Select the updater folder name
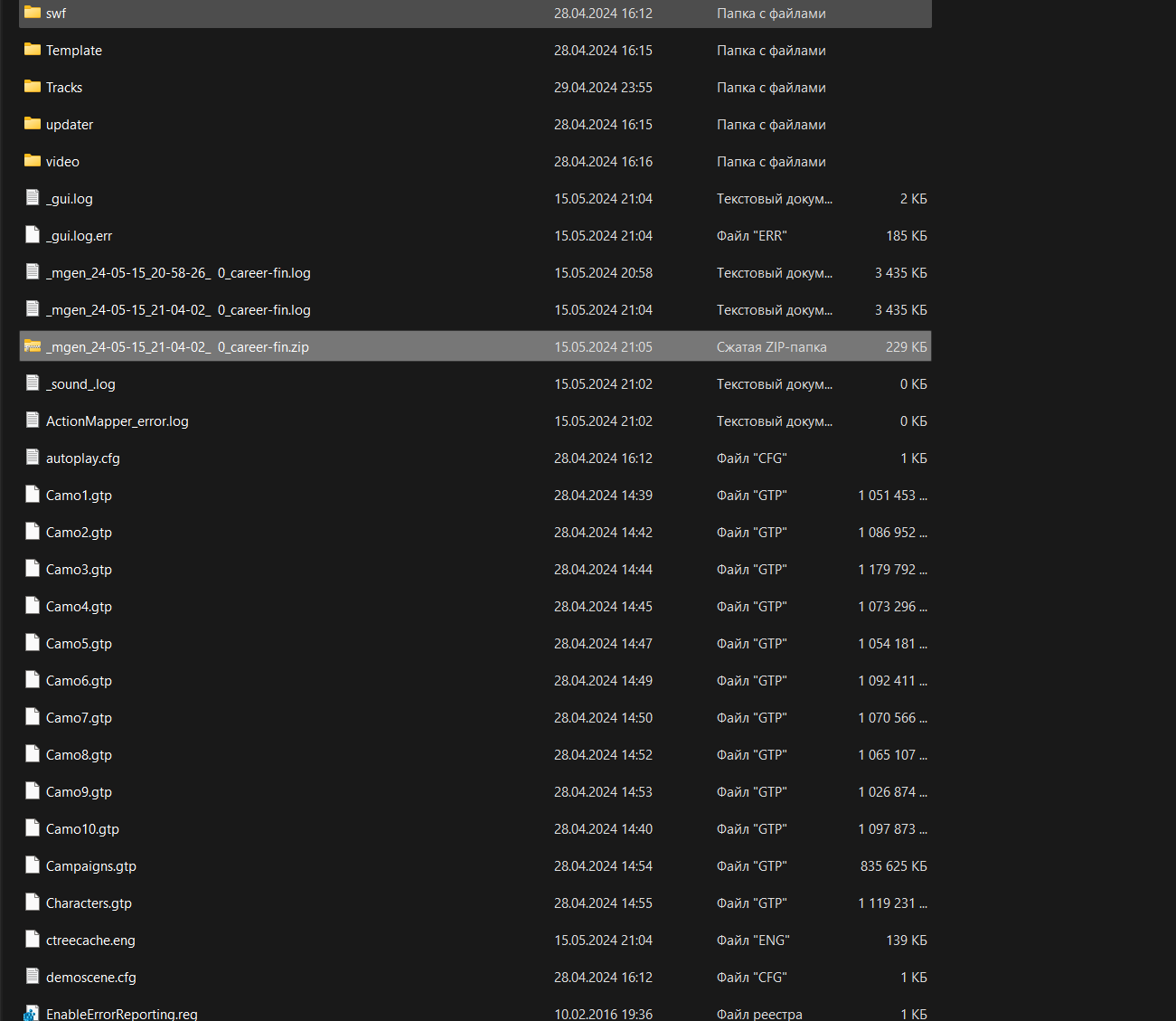1176x1021 pixels. (x=70, y=125)
